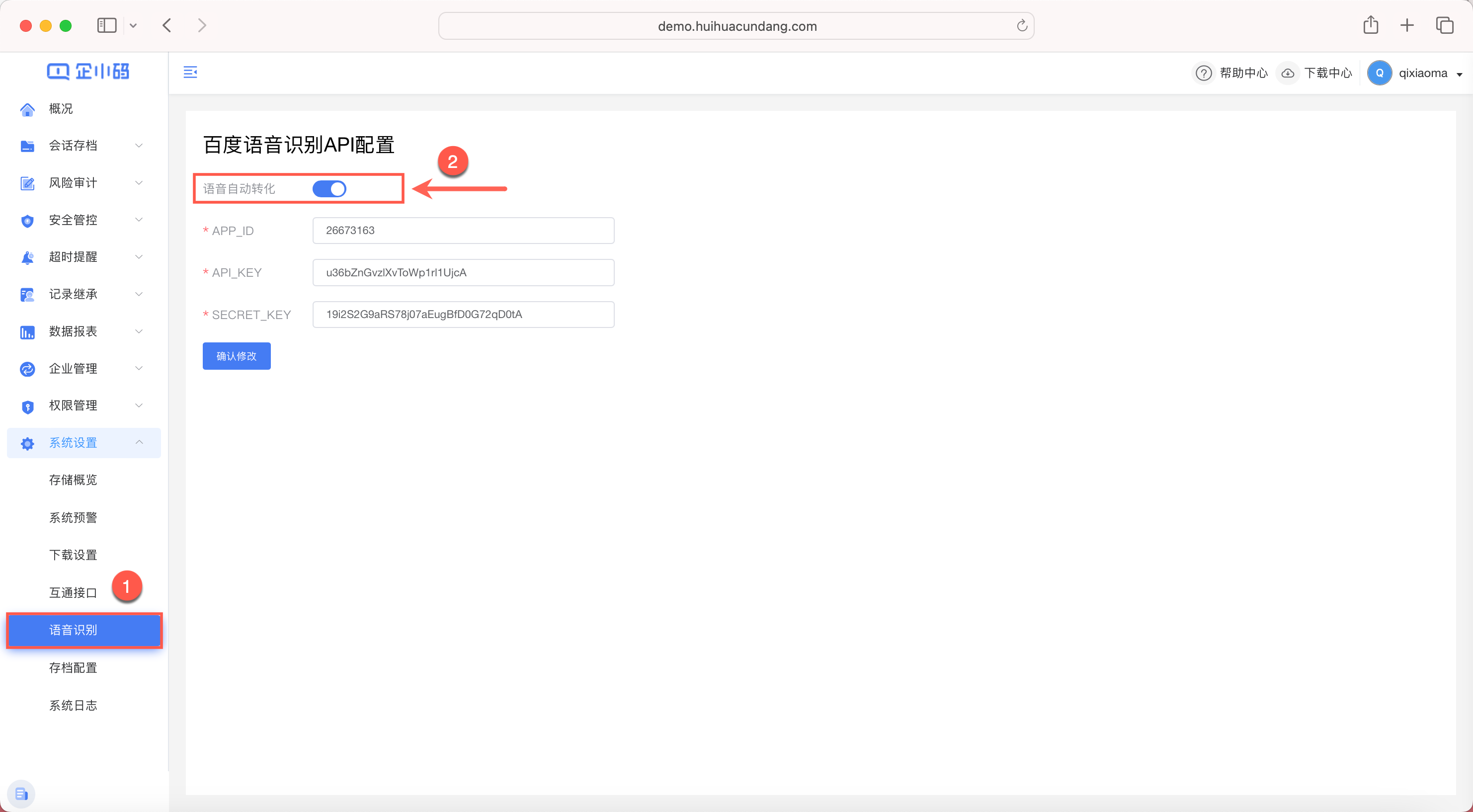Click the 权限管理 shield-key icon
Viewport: 1473px width, 812px height.
27,406
